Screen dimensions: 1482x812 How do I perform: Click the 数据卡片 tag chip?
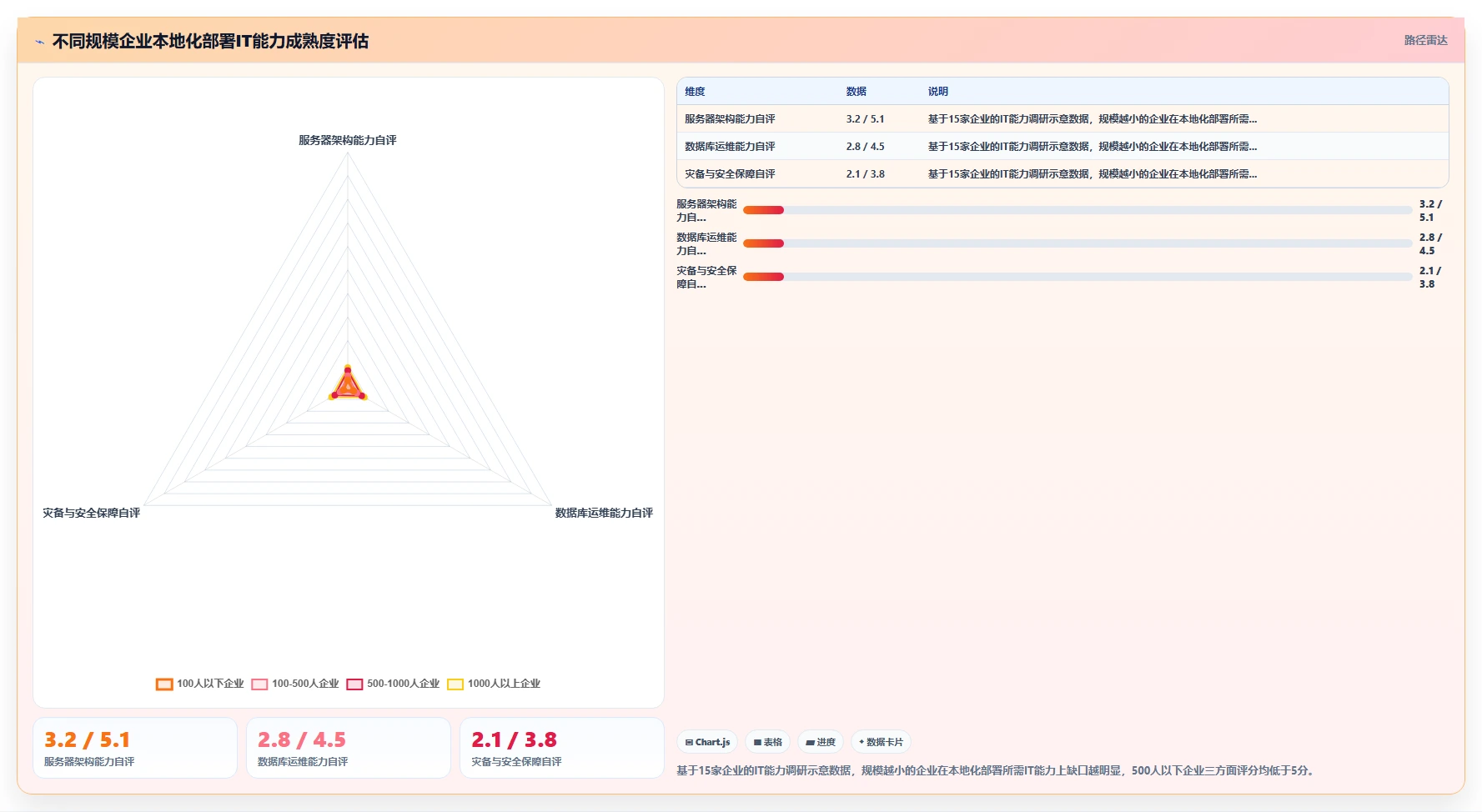pos(881,742)
